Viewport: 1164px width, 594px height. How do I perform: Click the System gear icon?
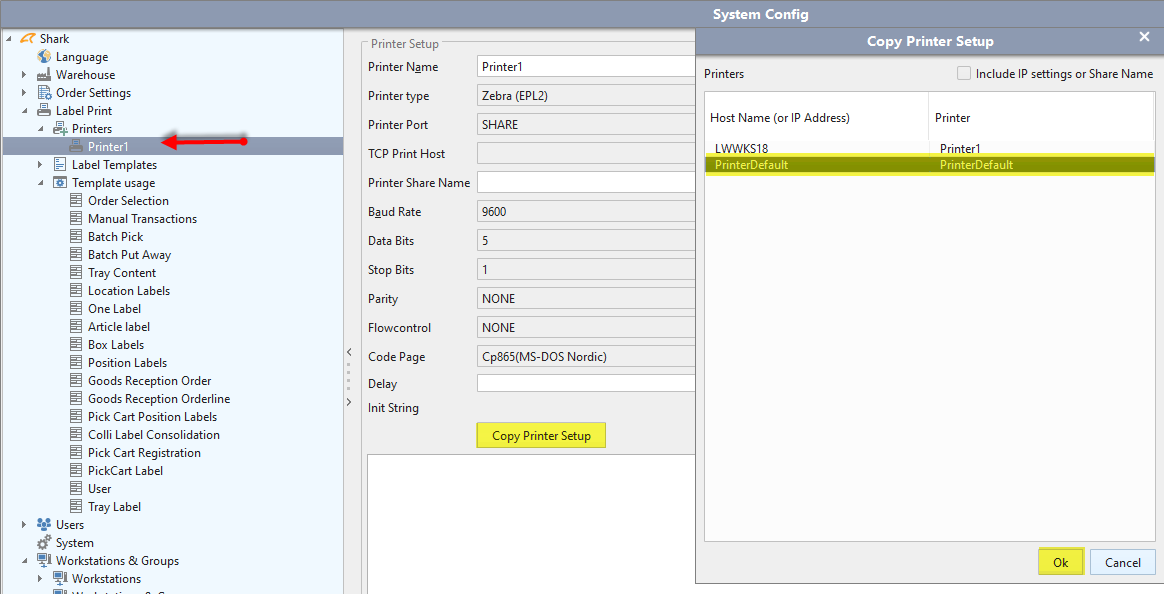point(45,543)
